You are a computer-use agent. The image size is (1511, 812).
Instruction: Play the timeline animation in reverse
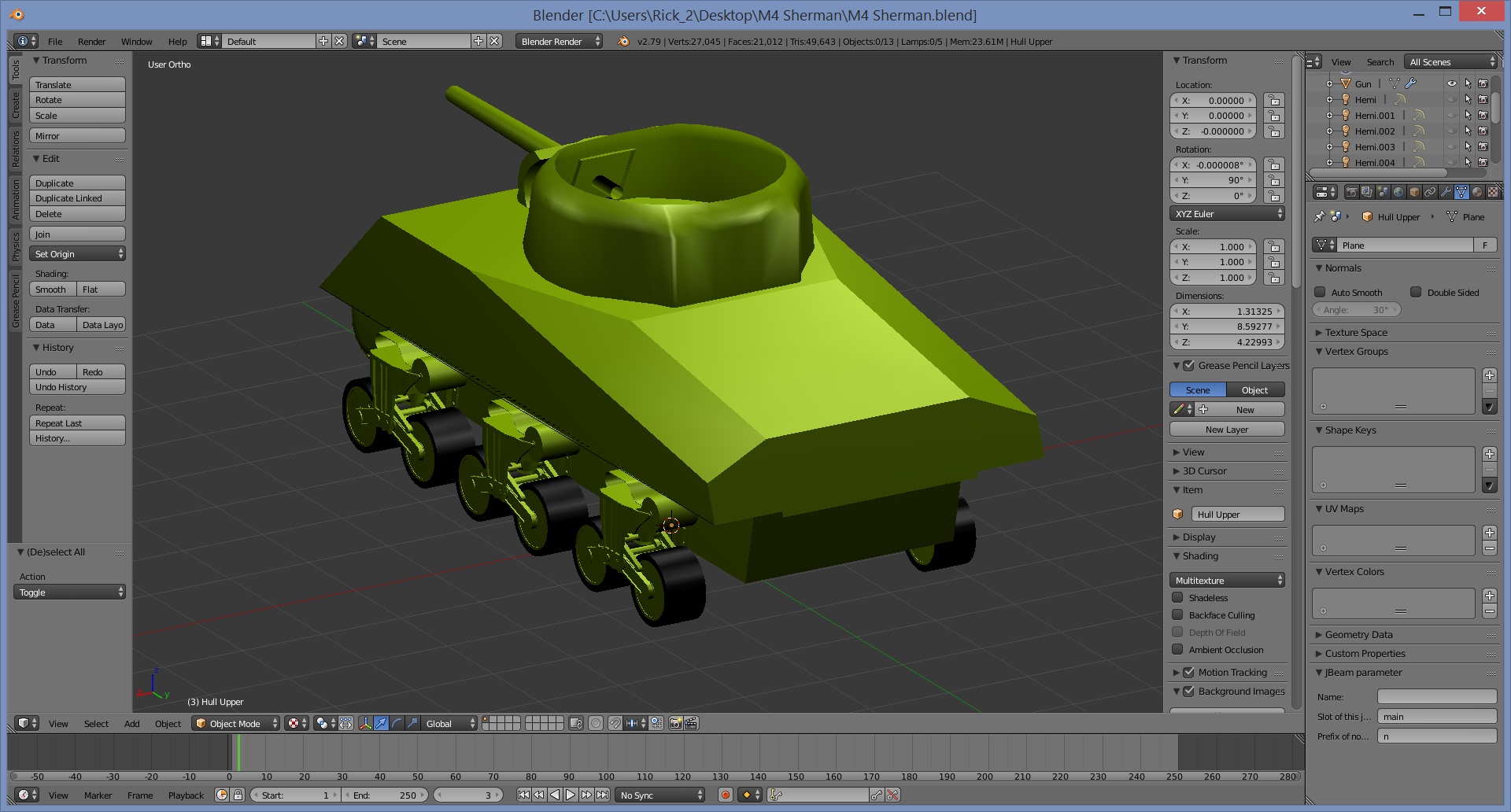[555, 795]
